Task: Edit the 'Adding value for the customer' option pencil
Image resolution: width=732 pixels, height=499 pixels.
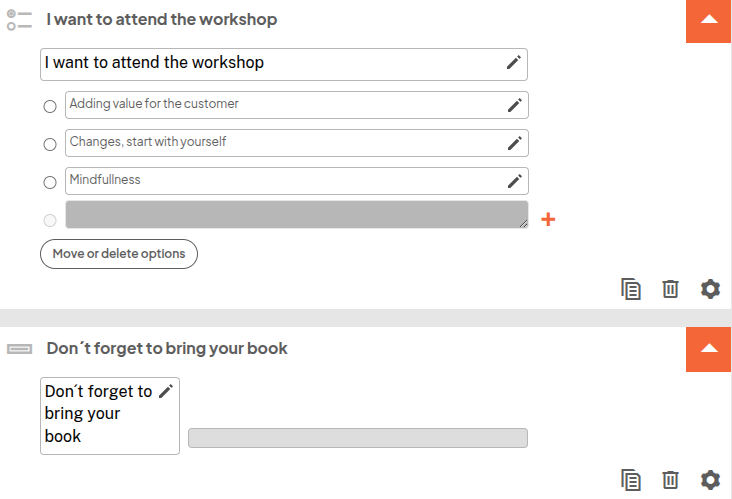Action: point(514,105)
